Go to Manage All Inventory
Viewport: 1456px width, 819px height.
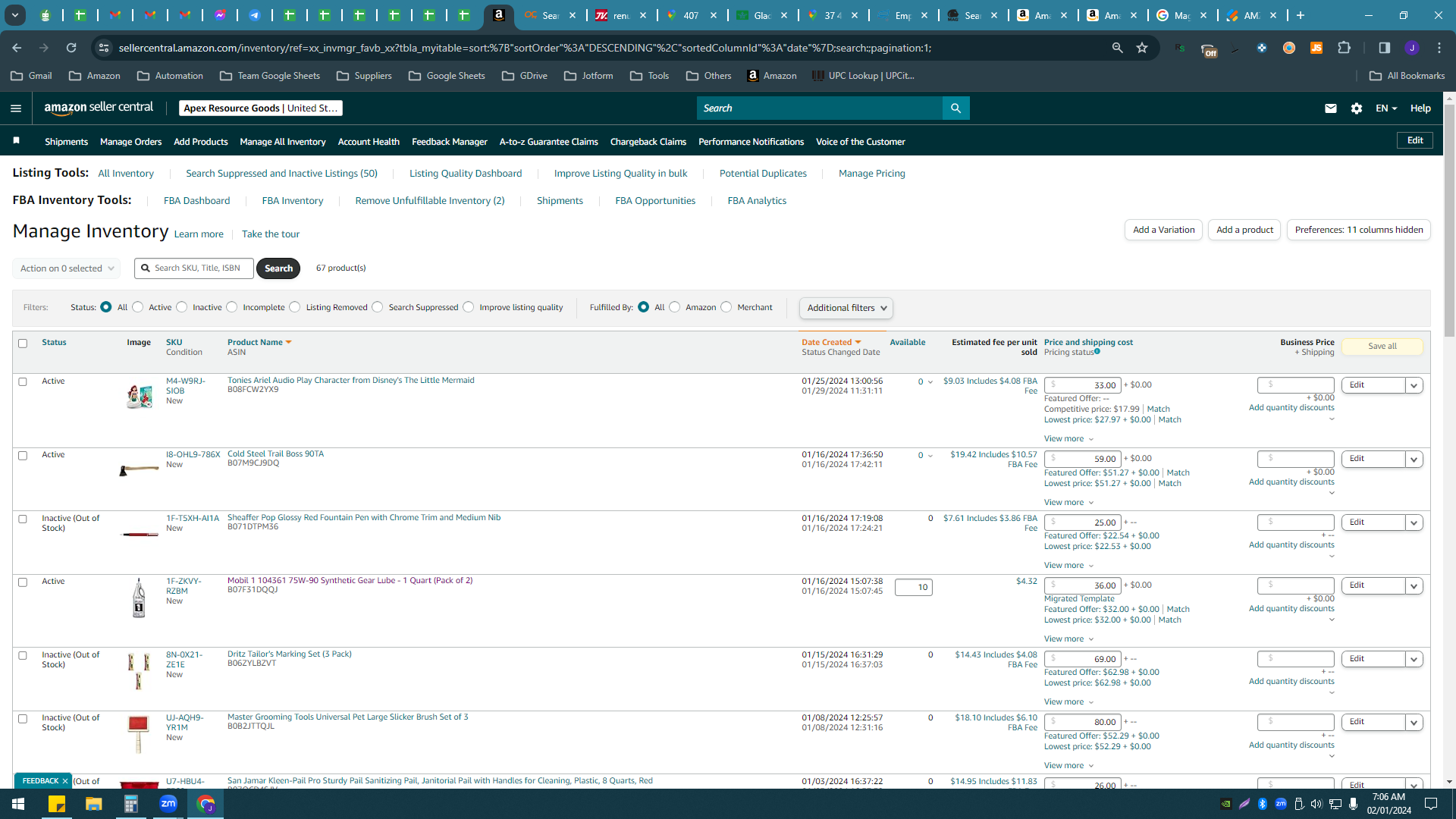(283, 142)
